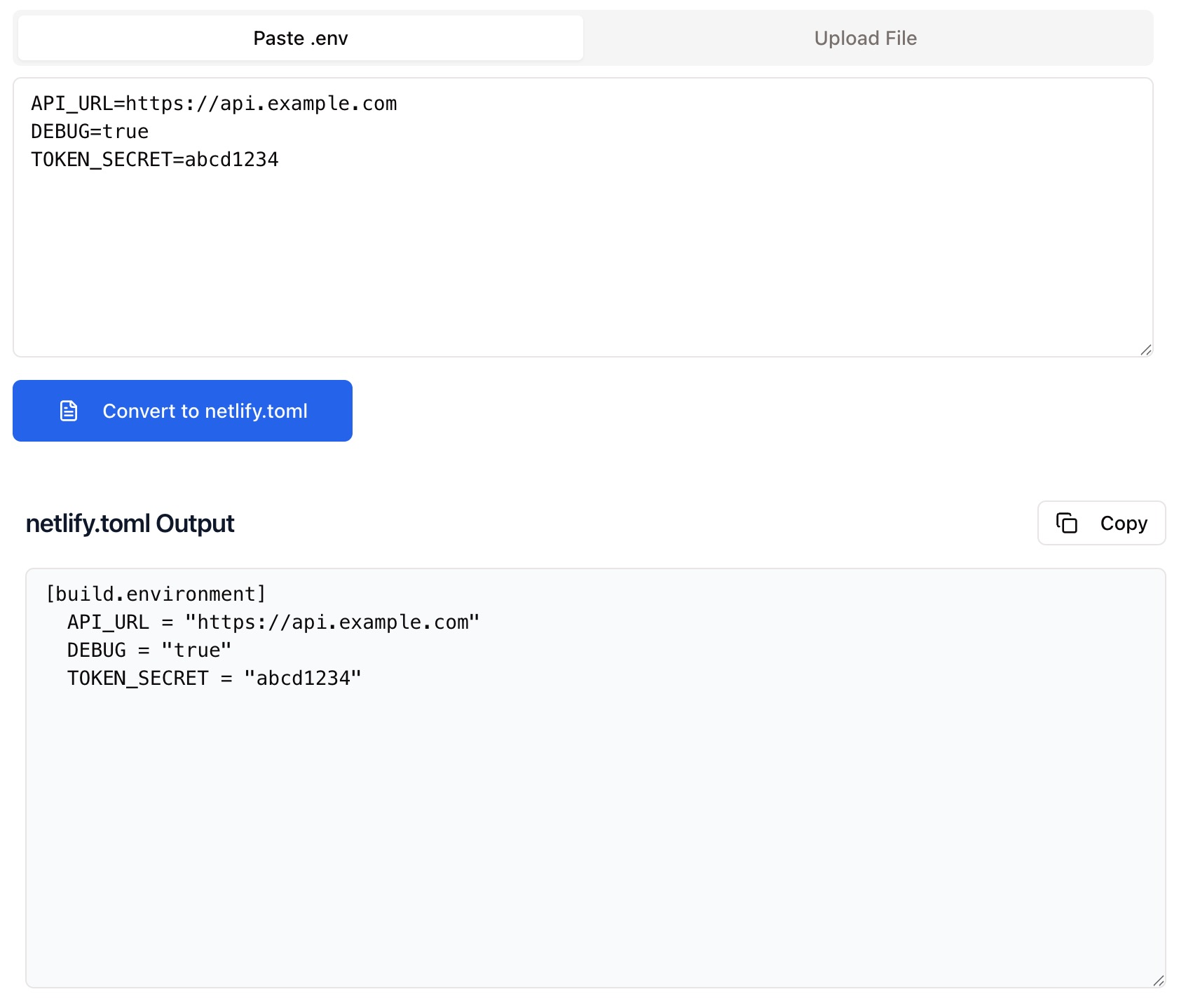Viewport: 1186px width, 1008px height.
Task: Switch to the Upload File tab
Action: click(x=865, y=38)
